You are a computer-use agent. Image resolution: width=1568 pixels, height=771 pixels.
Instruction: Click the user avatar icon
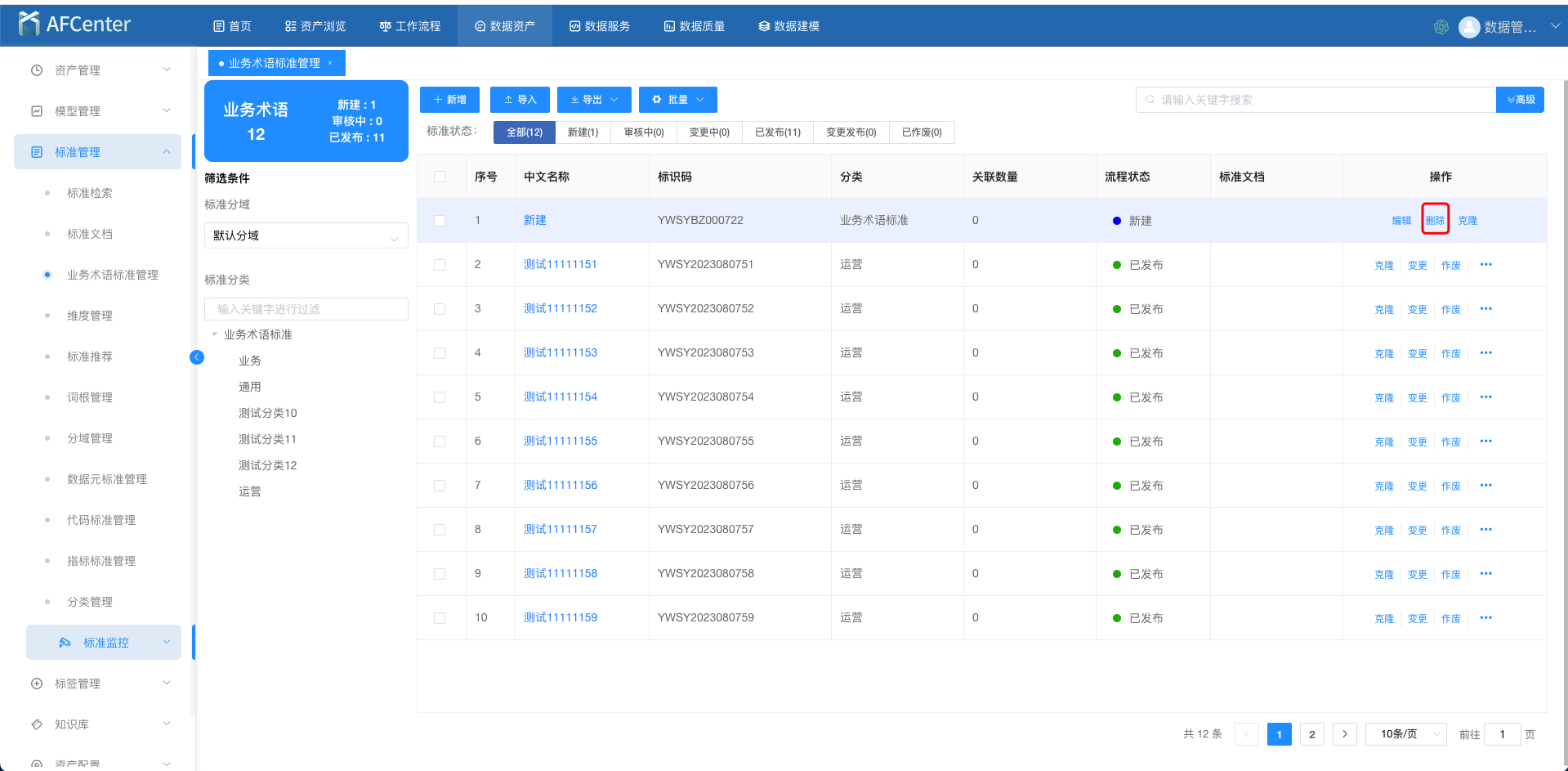(x=1469, y=27)
